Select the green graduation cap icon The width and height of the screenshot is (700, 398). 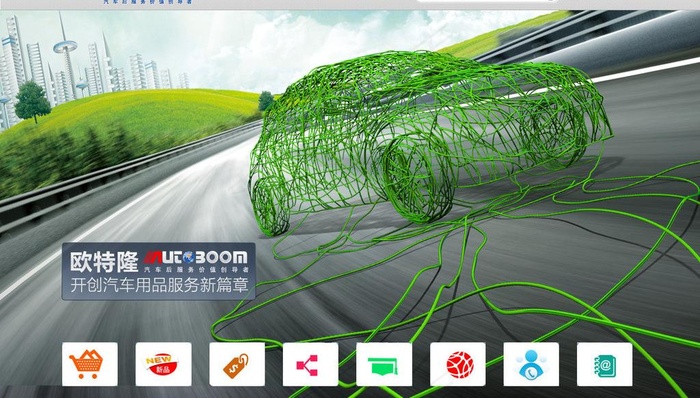[x=384, y=364]
